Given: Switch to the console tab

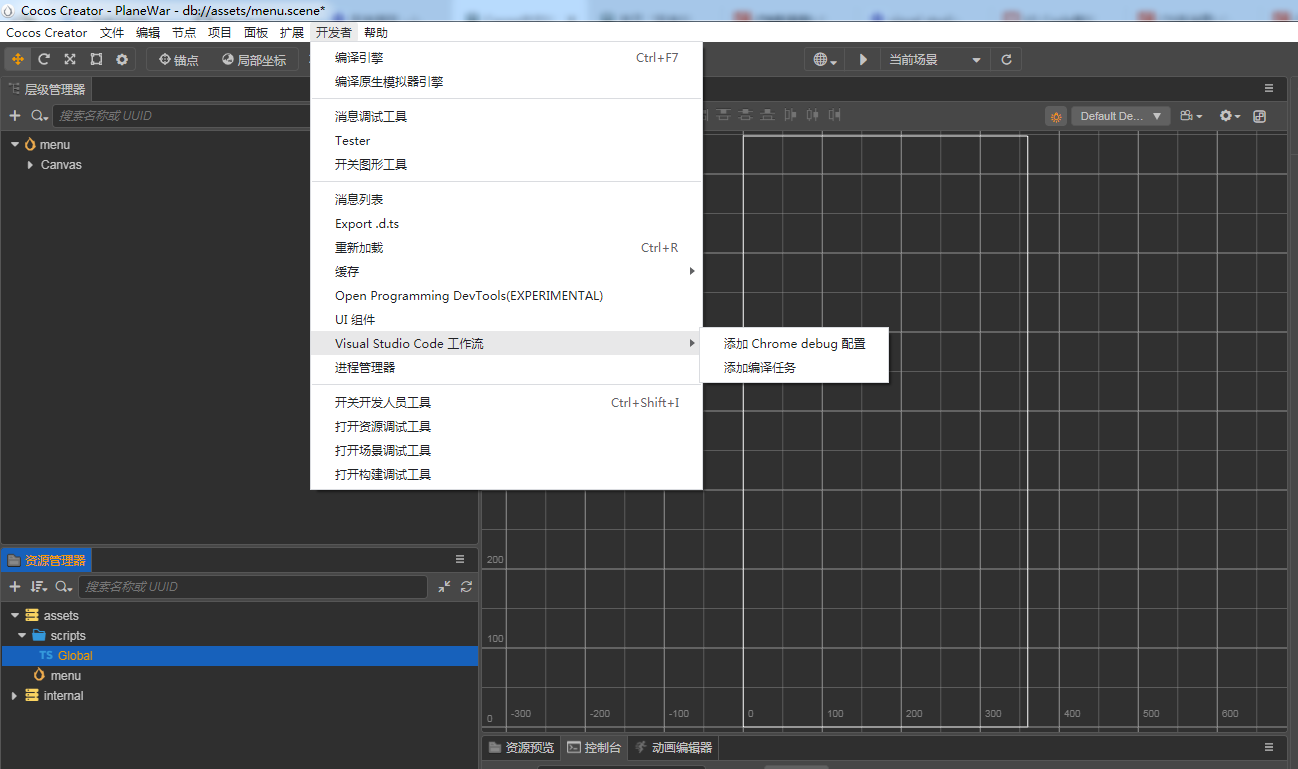Looking at the screenshot, I should (593, 748).
